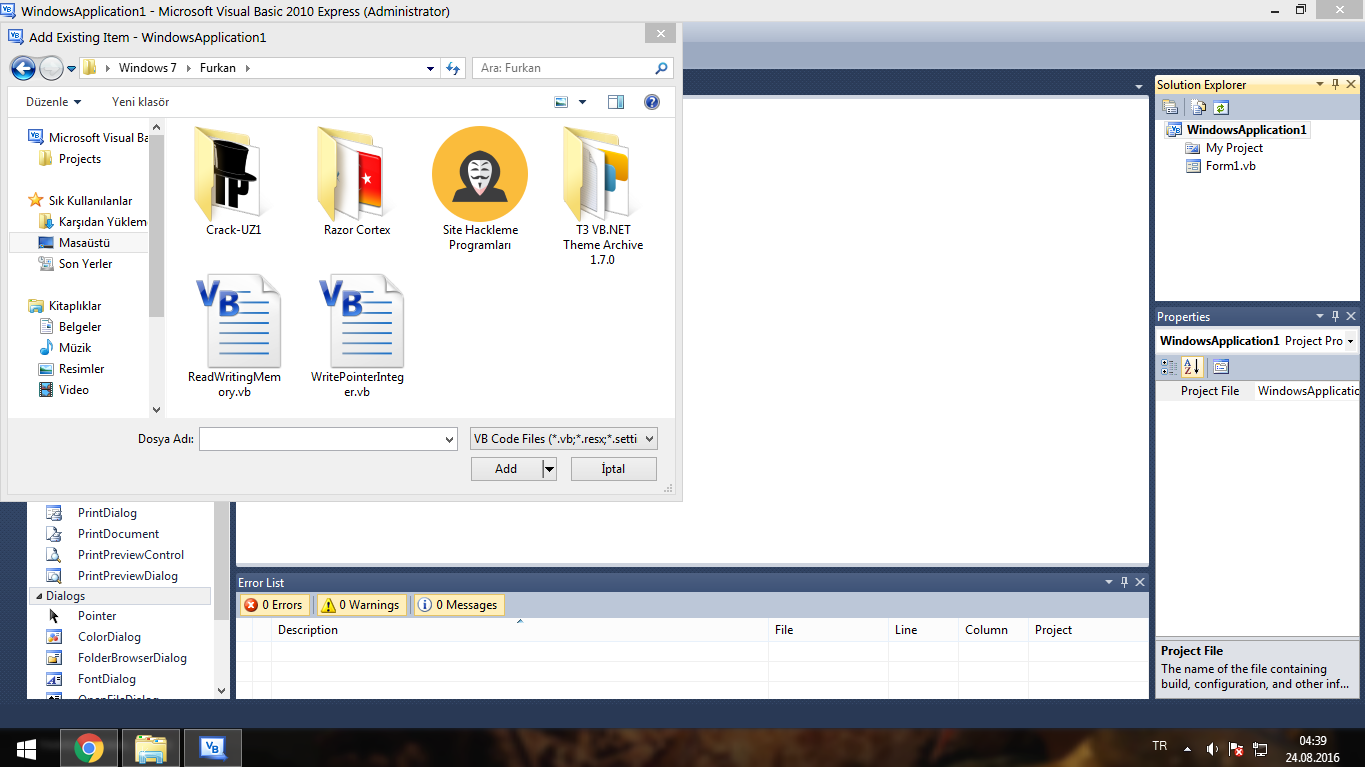This screenshot has width=1365, height=767.
Task: Refresh the Furkan folder listing
Action: pos(454,68)
